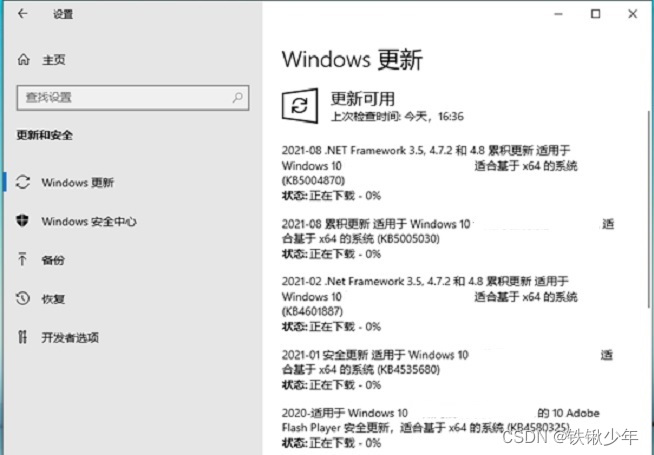
Task: Select the Adobe Flash Player security update entry
Action: (x=440, y=420)
